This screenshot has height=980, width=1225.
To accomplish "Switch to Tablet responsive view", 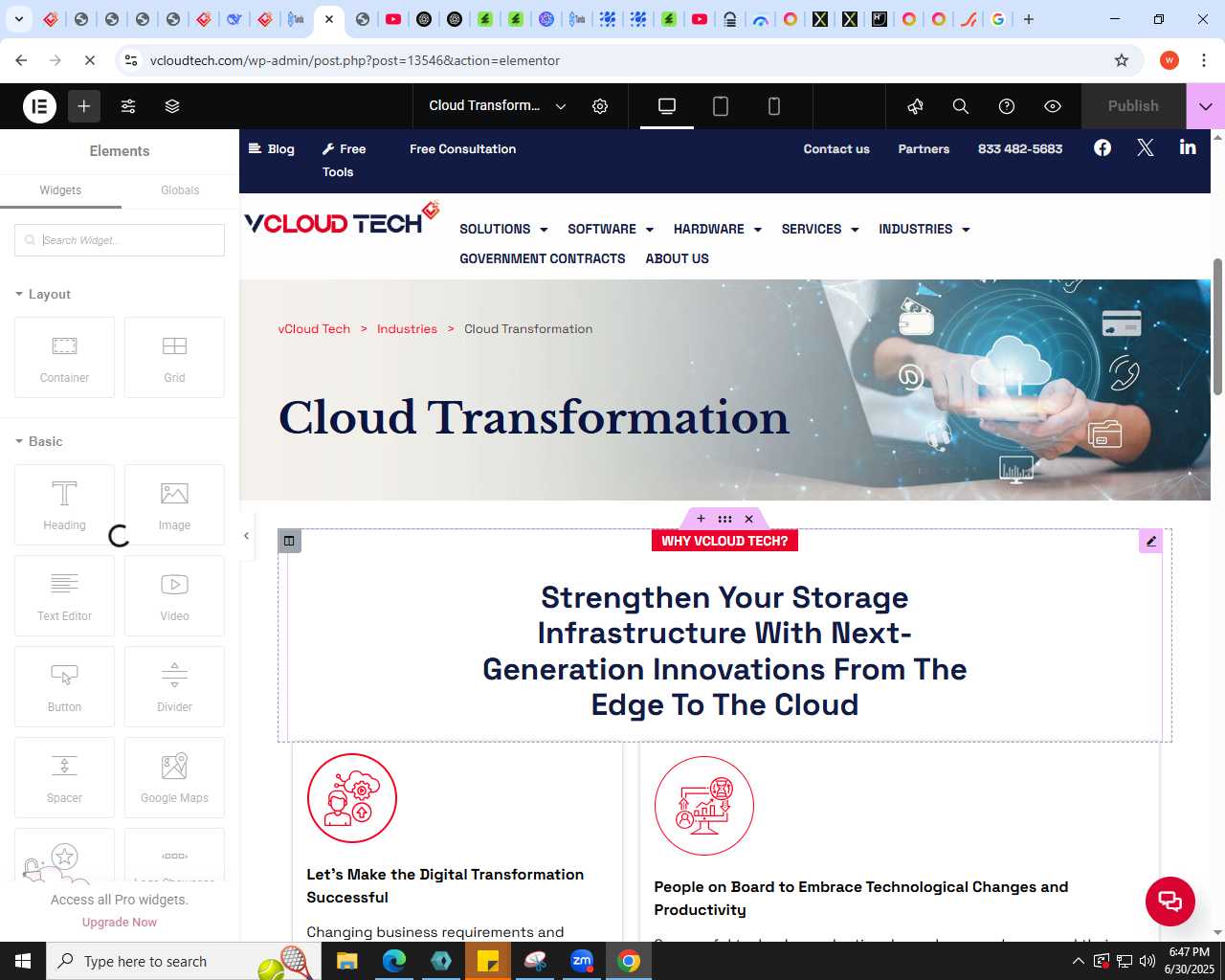I will click(721, 106).
